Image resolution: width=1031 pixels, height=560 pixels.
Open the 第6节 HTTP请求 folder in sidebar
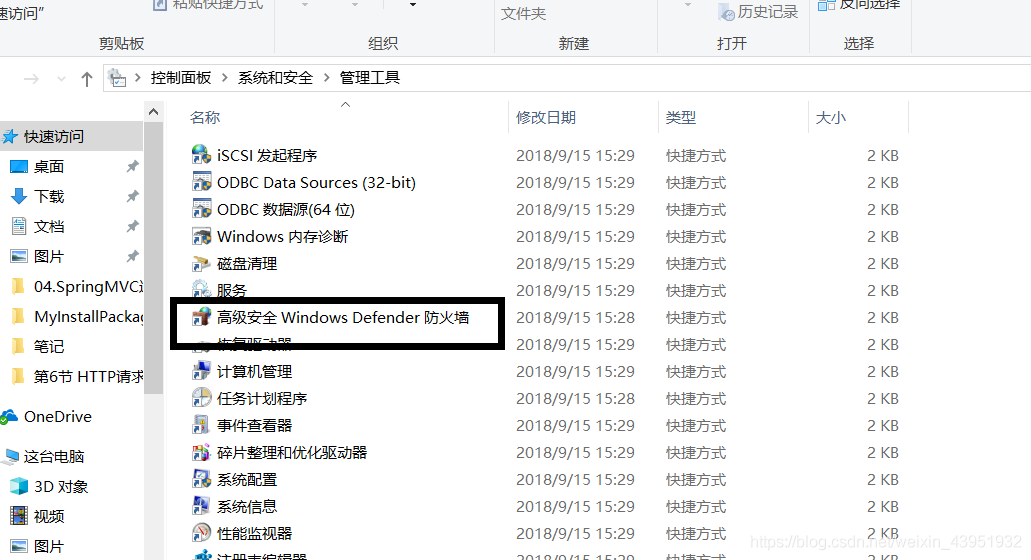tap(77, 376)
